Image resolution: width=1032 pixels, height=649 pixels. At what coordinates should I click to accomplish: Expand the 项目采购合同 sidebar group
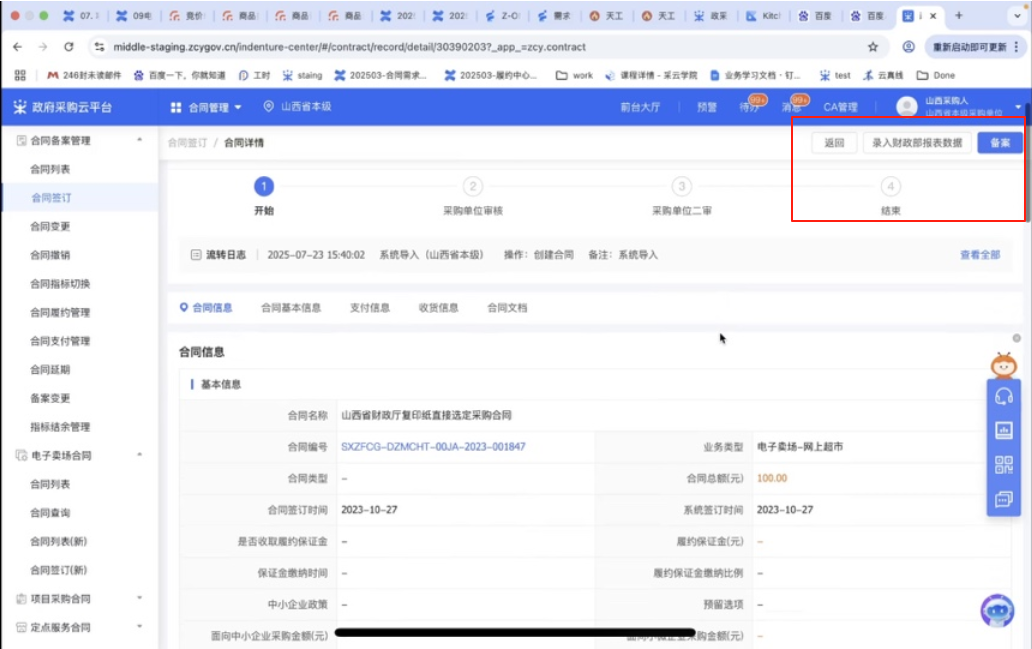pyautogui.click(x=139, y=599)
